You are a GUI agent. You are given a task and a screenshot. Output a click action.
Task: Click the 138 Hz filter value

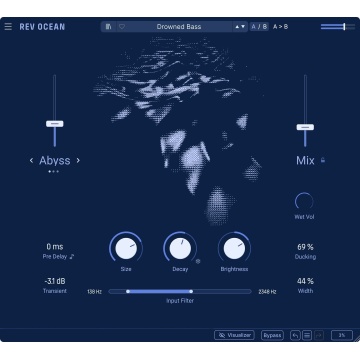pyautogui.click(x=94, y=292)
